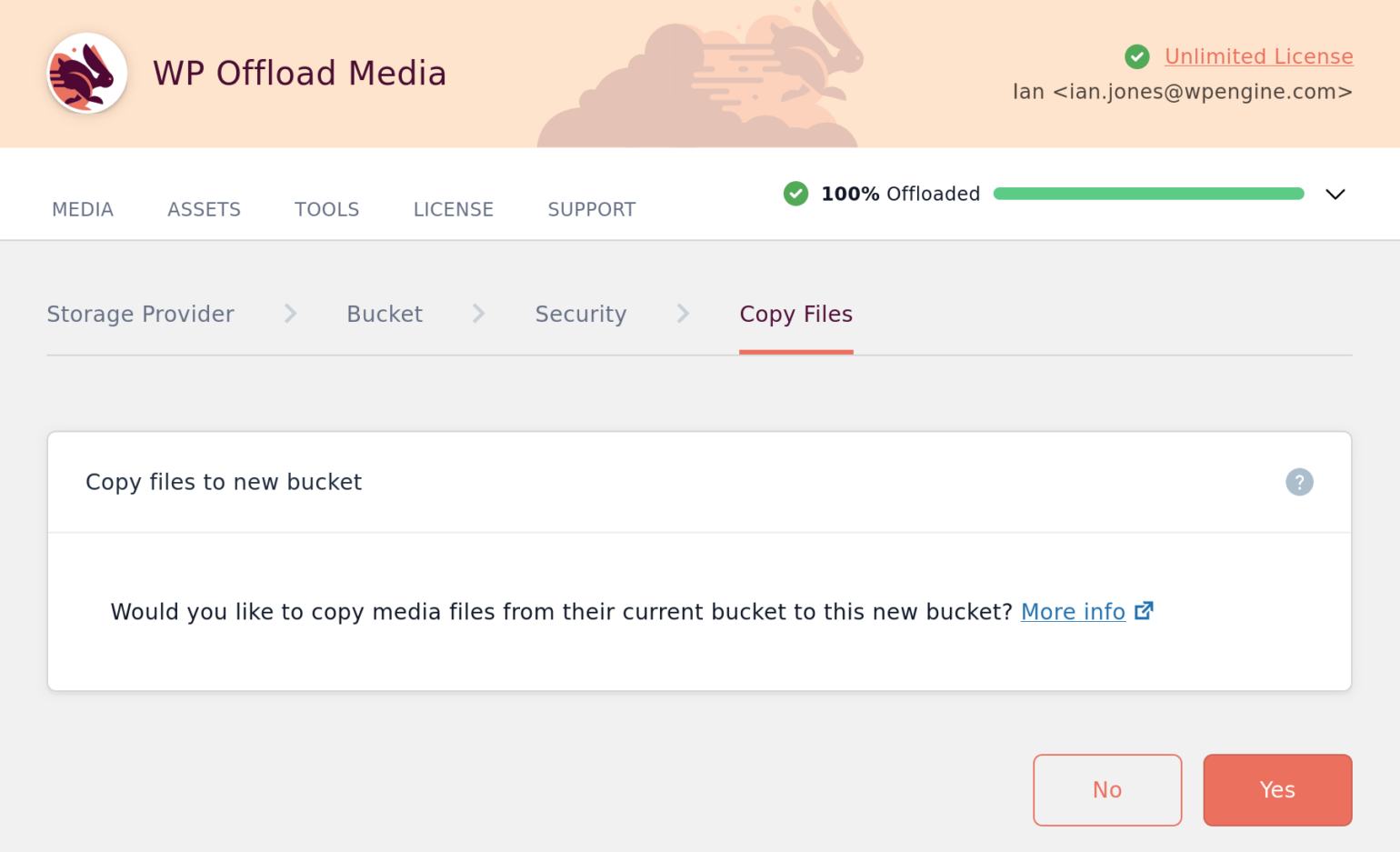The image size is (1400, 852).
Task: Return to the Bucket step
Action: pyautogui.click(x=385, y=314)
